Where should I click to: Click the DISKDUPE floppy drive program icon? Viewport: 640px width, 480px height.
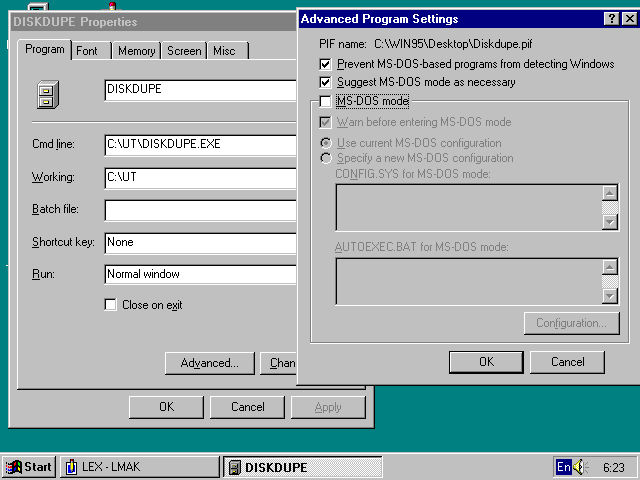pyautogui.click(x=45, y=95)
